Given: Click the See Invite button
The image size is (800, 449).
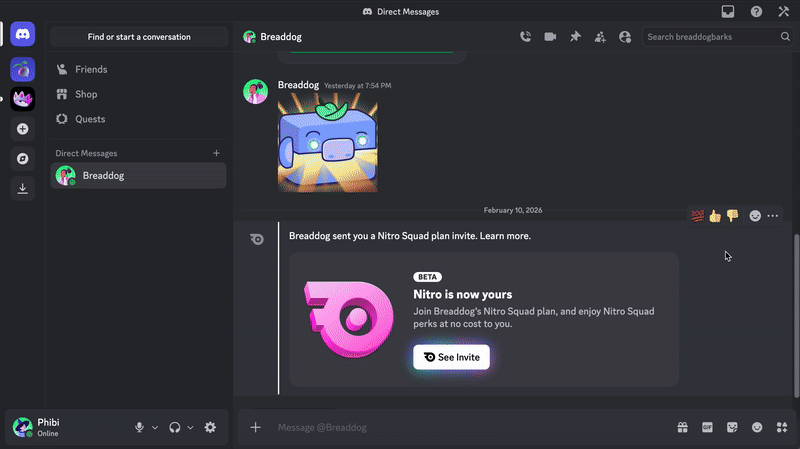Looking at the screenshot, I should click(x=452, y=357).
